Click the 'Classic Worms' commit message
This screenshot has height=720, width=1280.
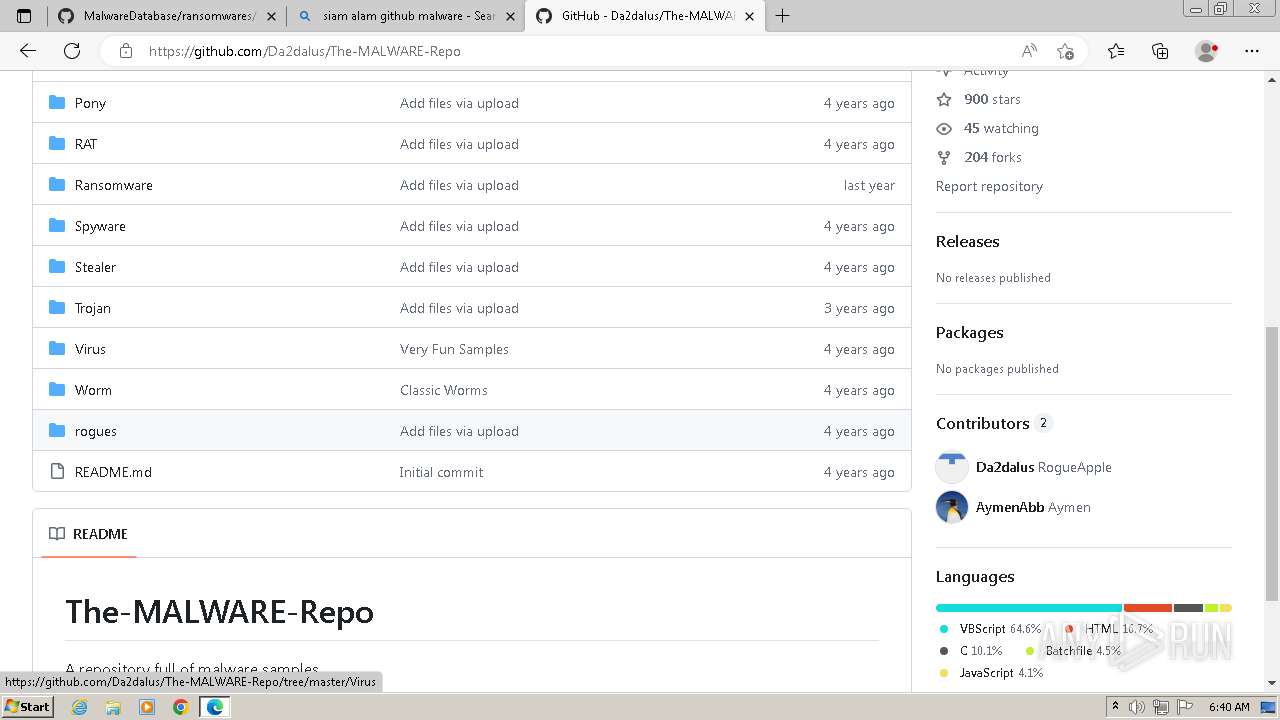pos(444,390)
